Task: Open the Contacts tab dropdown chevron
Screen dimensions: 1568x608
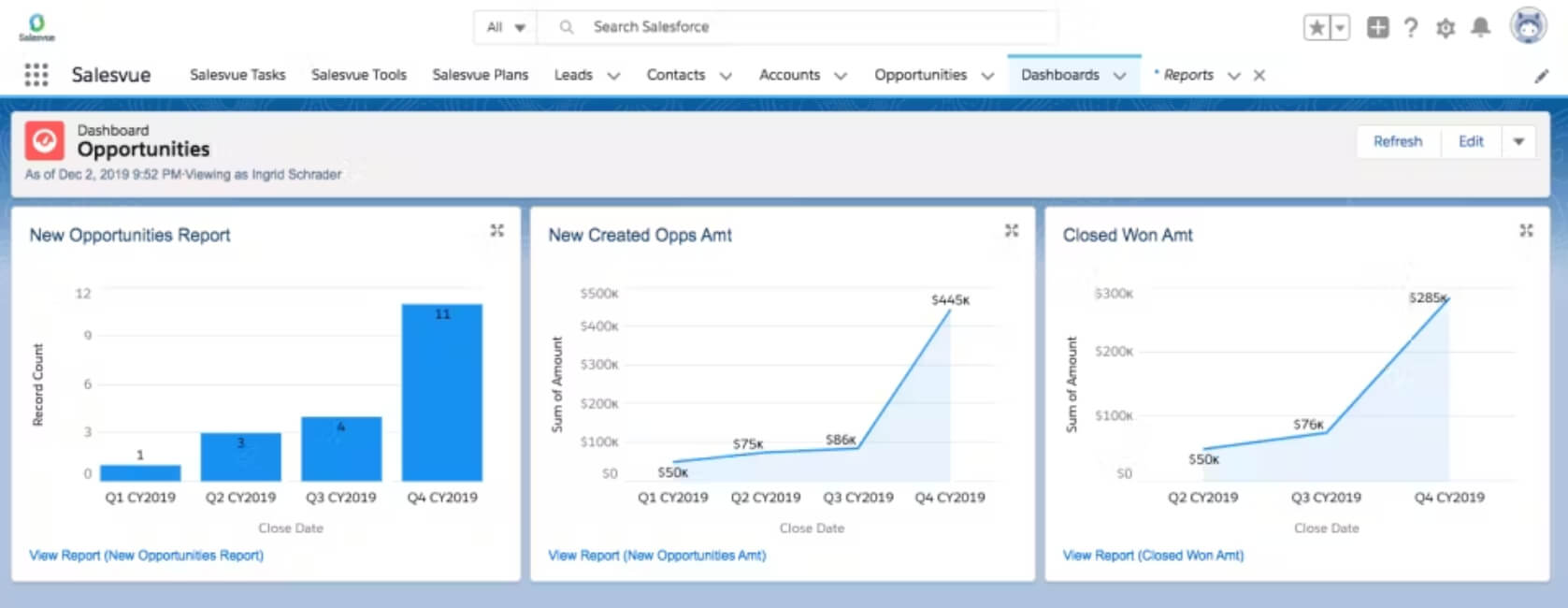Action: pos(726,76)
